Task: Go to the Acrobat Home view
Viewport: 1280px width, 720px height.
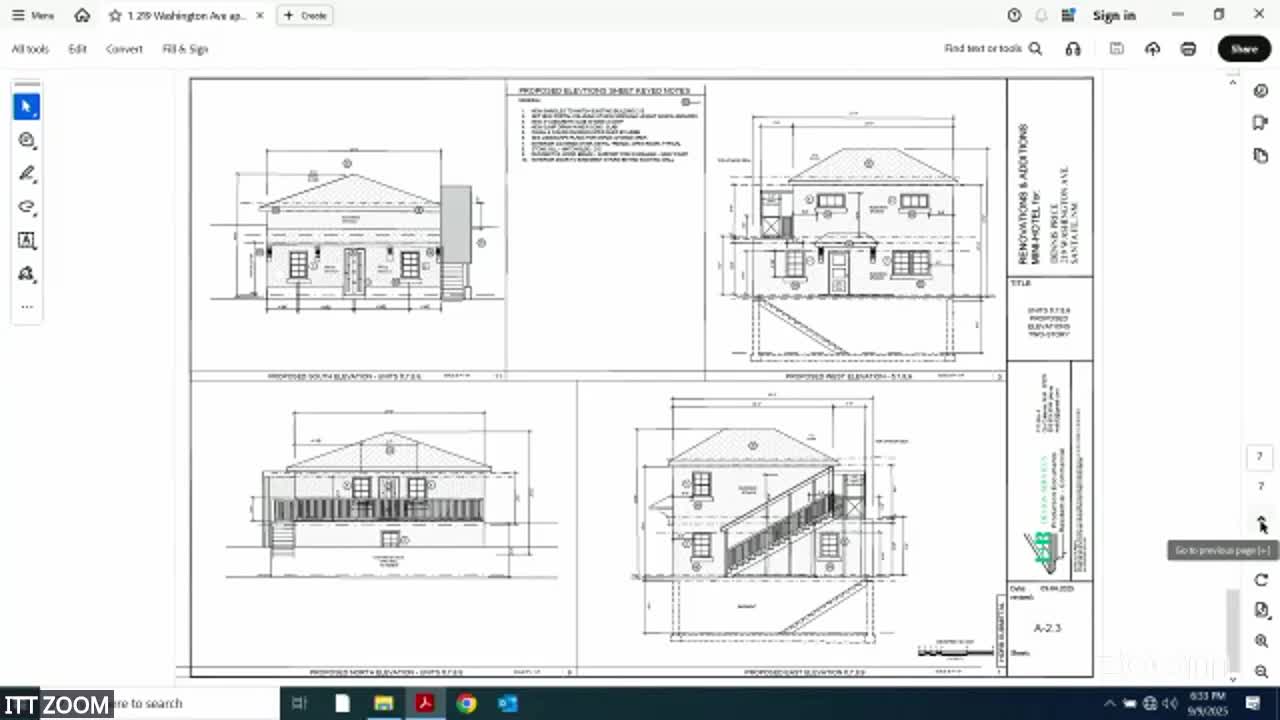Action: 82,15
